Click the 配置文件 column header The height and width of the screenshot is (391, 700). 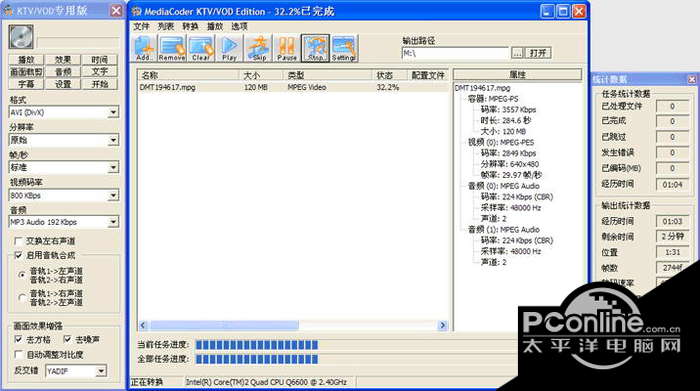pos(428,75)
